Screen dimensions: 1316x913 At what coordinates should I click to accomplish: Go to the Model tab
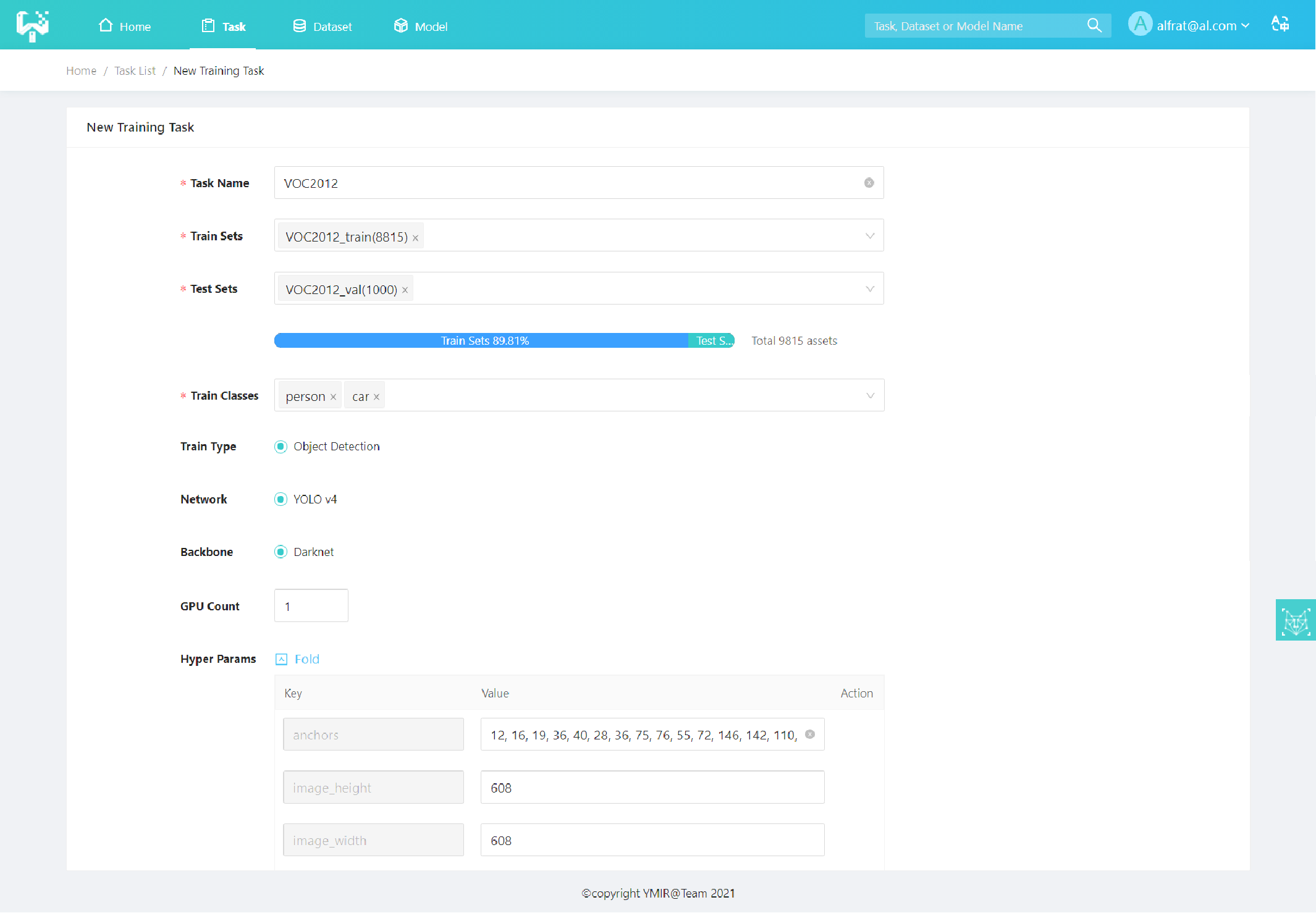coord(421,26)
